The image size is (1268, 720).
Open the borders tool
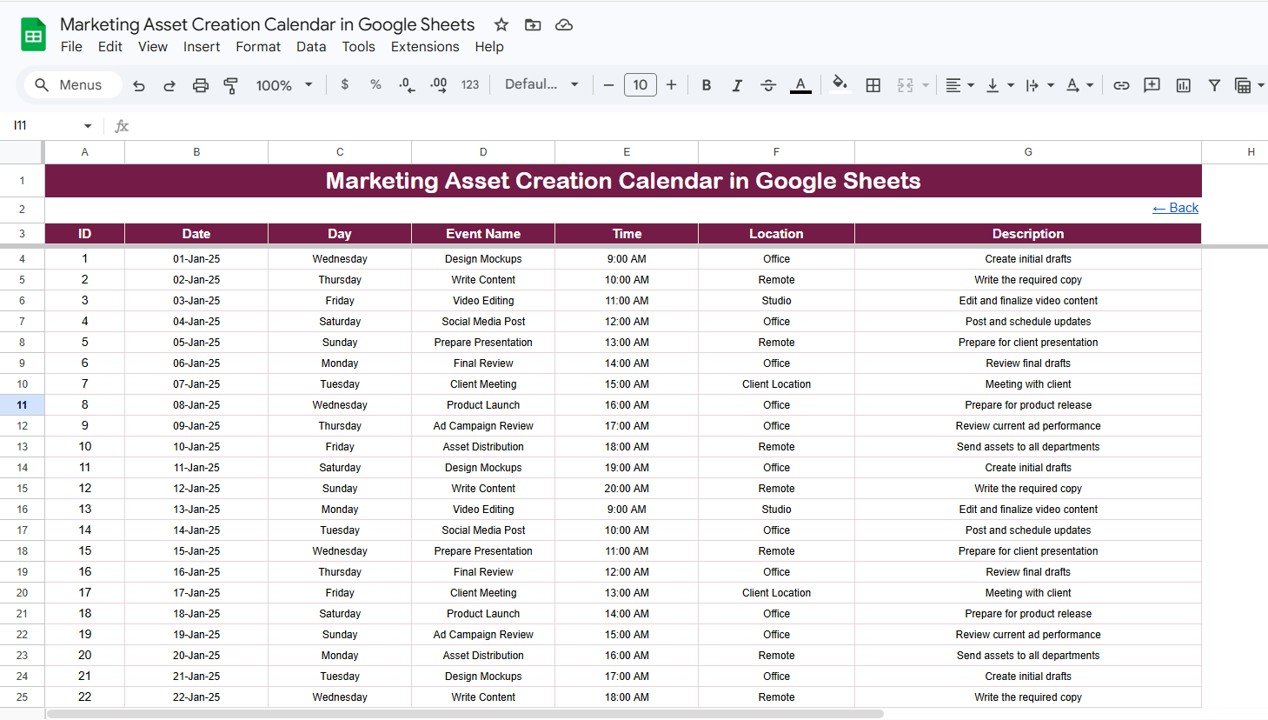pyautogui.click(x=873, y=85)
